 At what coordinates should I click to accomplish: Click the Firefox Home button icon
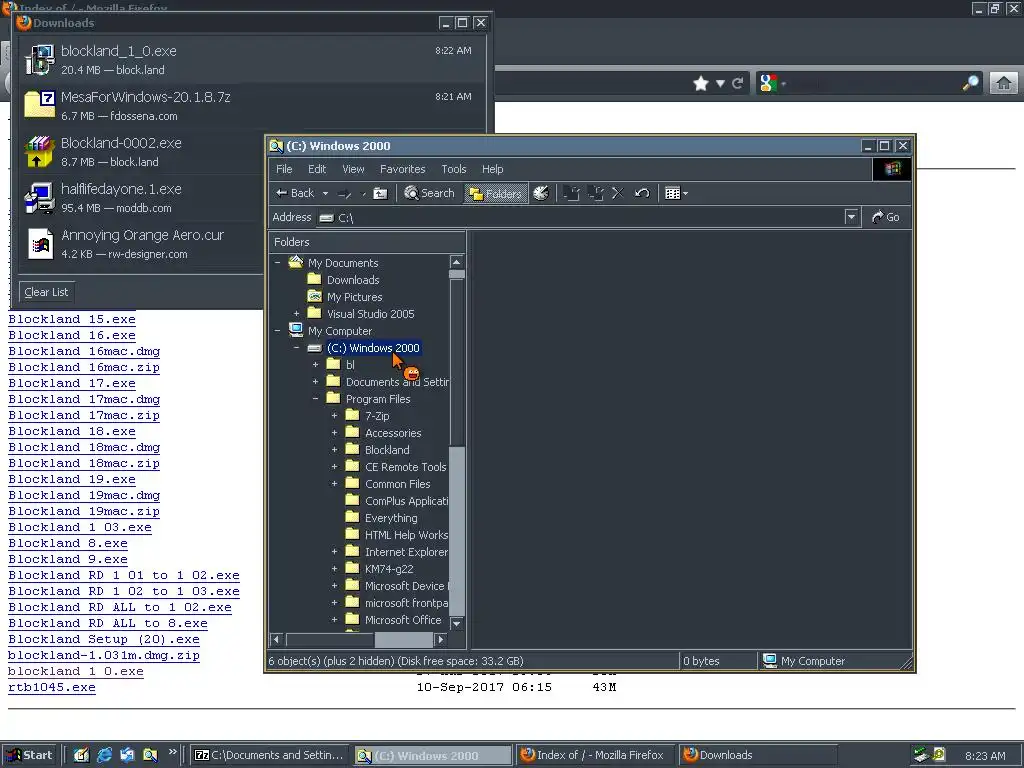pos(1003,83)
